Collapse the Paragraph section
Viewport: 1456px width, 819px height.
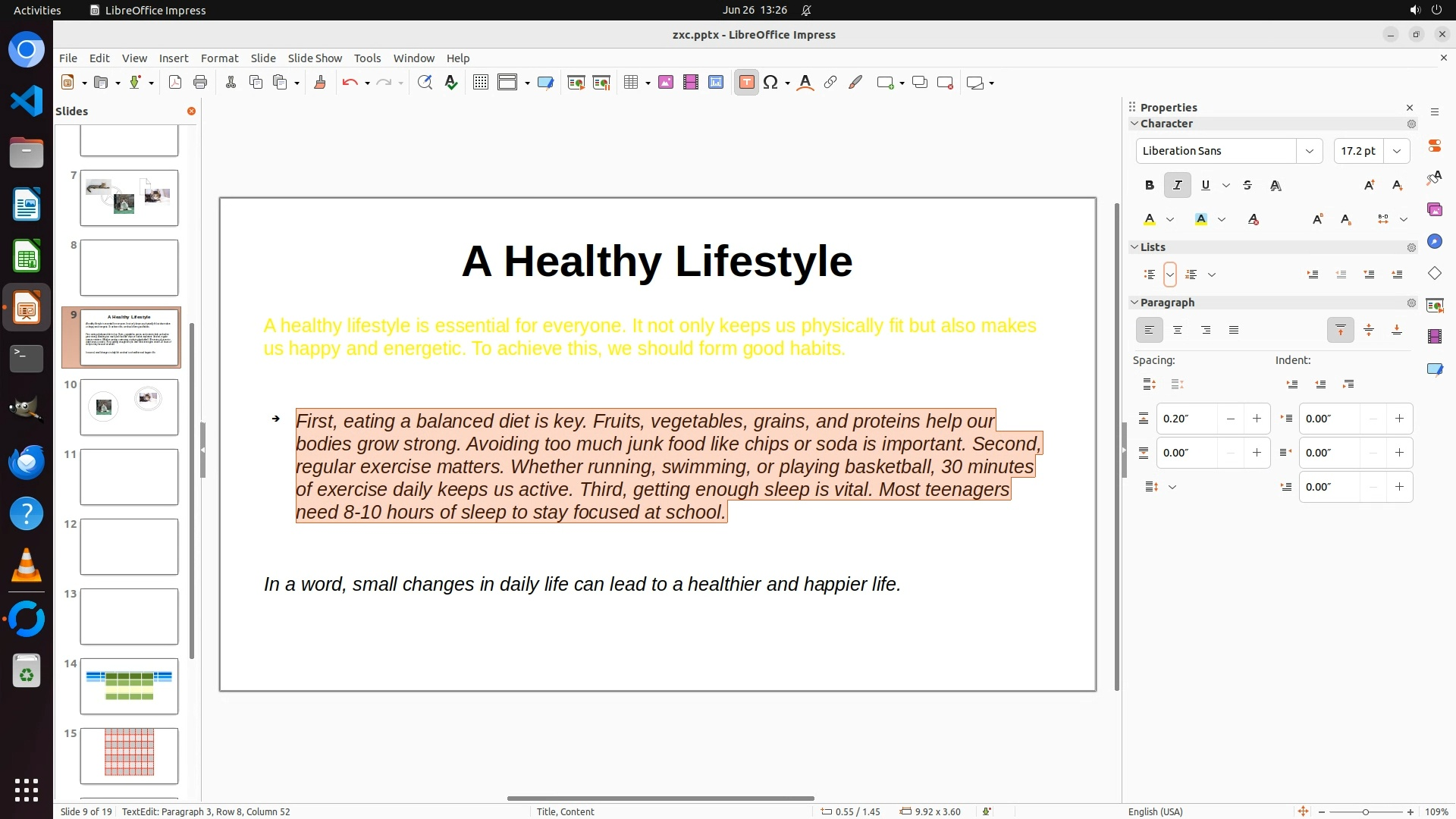pos(1134,303)
